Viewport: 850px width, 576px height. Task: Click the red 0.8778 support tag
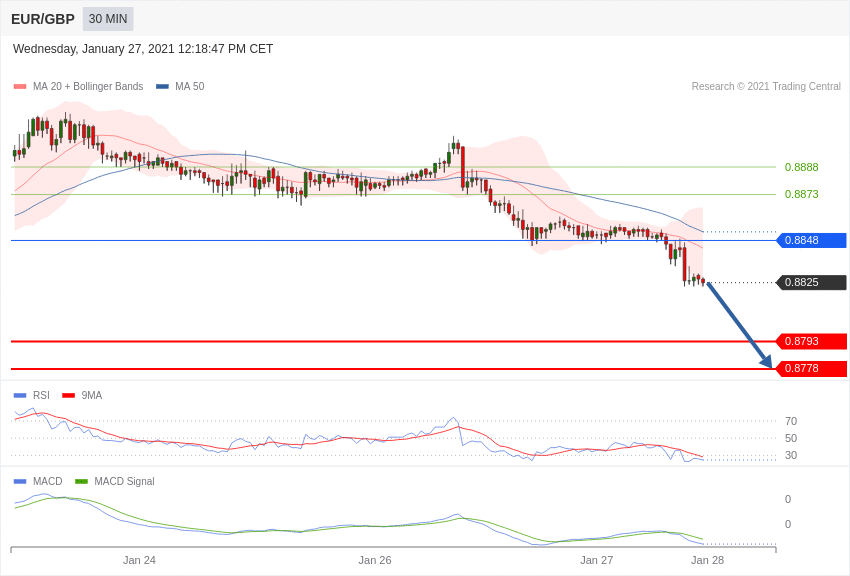click(812, 368)
